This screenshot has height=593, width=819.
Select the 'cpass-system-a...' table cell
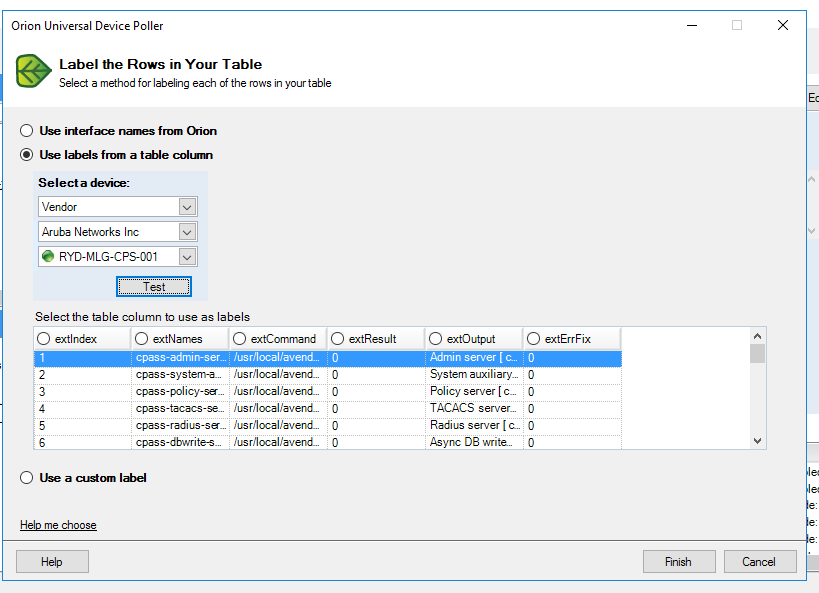[180, 375]
